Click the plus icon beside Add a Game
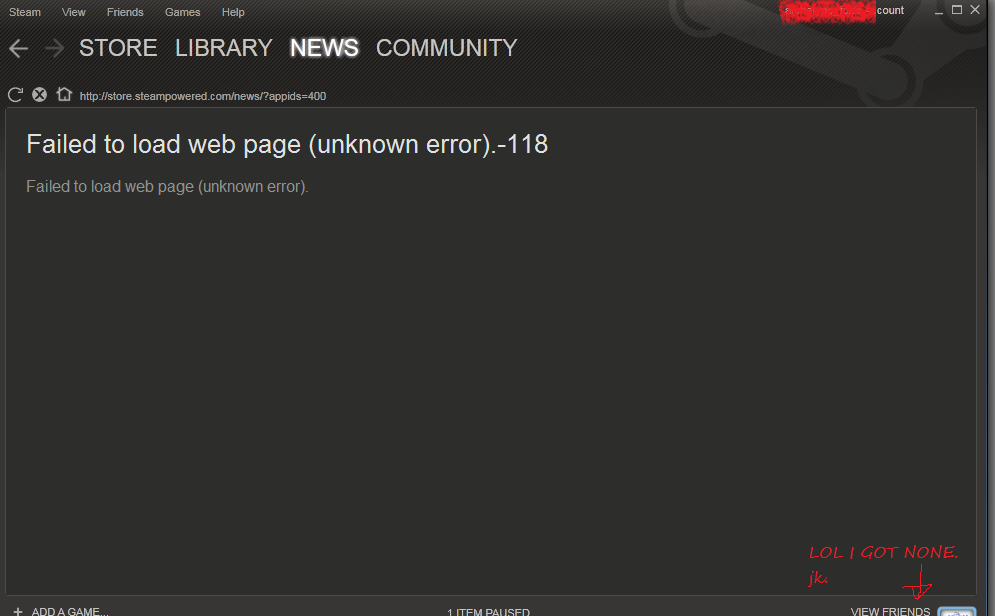This screenshot has width=995, height=616. coord(18,610)
